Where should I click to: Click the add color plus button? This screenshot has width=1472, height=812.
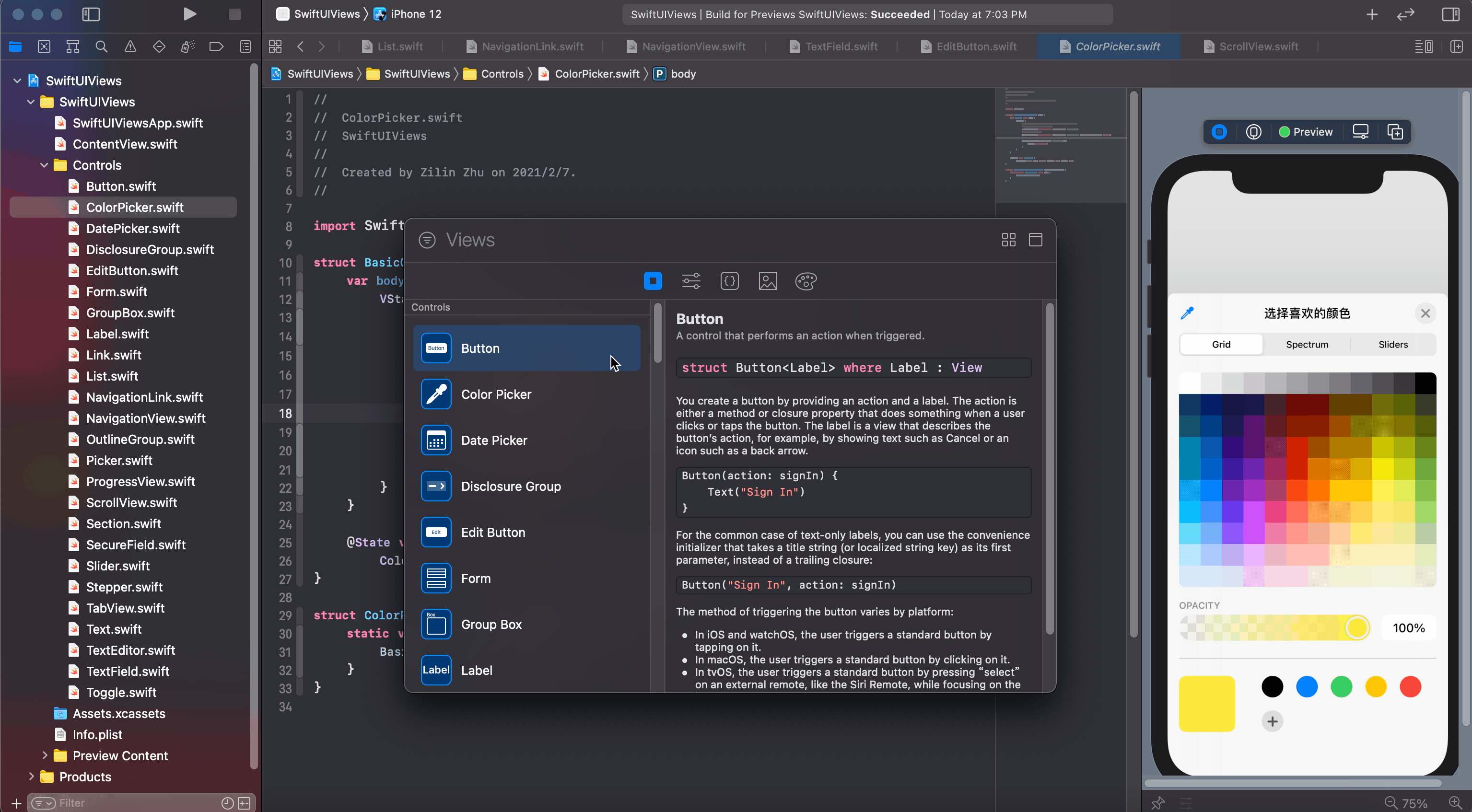[x=1272, y=721]
